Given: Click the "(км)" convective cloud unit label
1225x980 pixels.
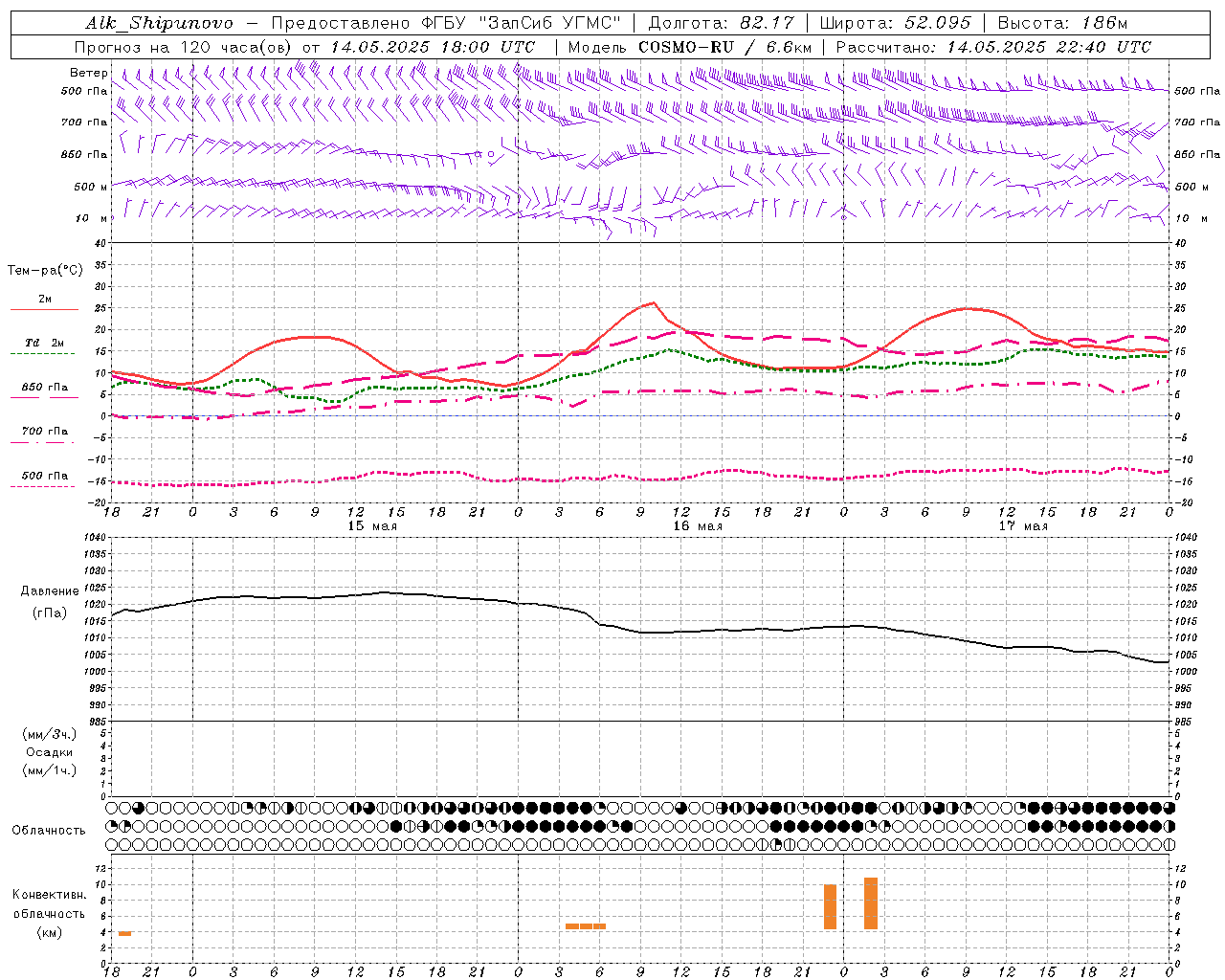Looking at the screenshot, I should pos(50,932).
